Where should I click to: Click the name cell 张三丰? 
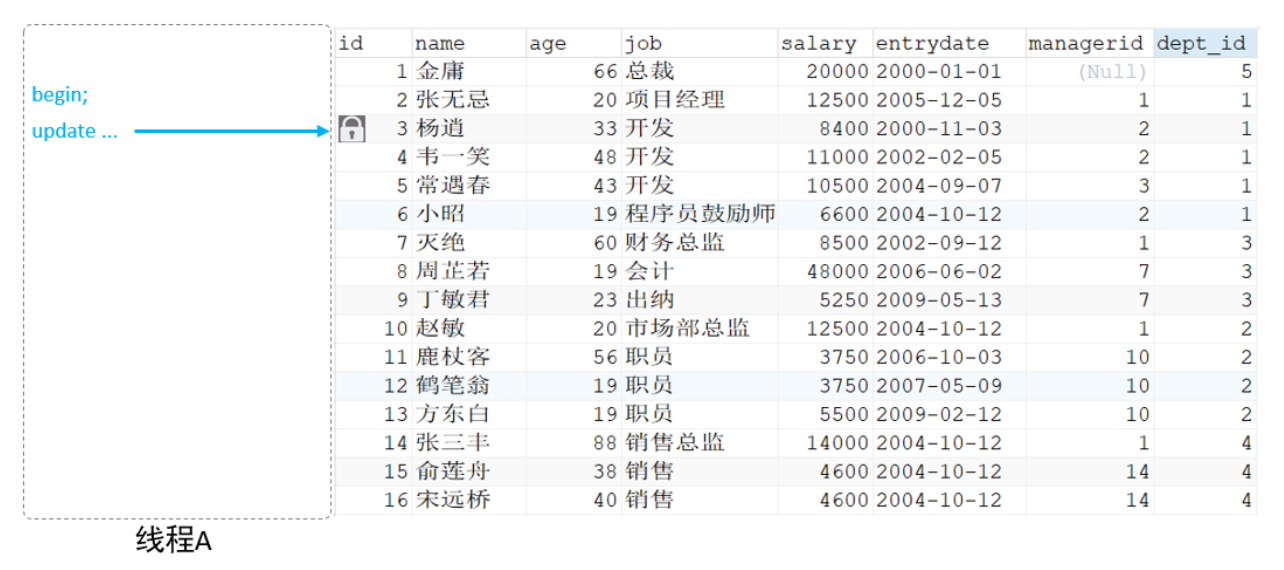coord(453,442)
